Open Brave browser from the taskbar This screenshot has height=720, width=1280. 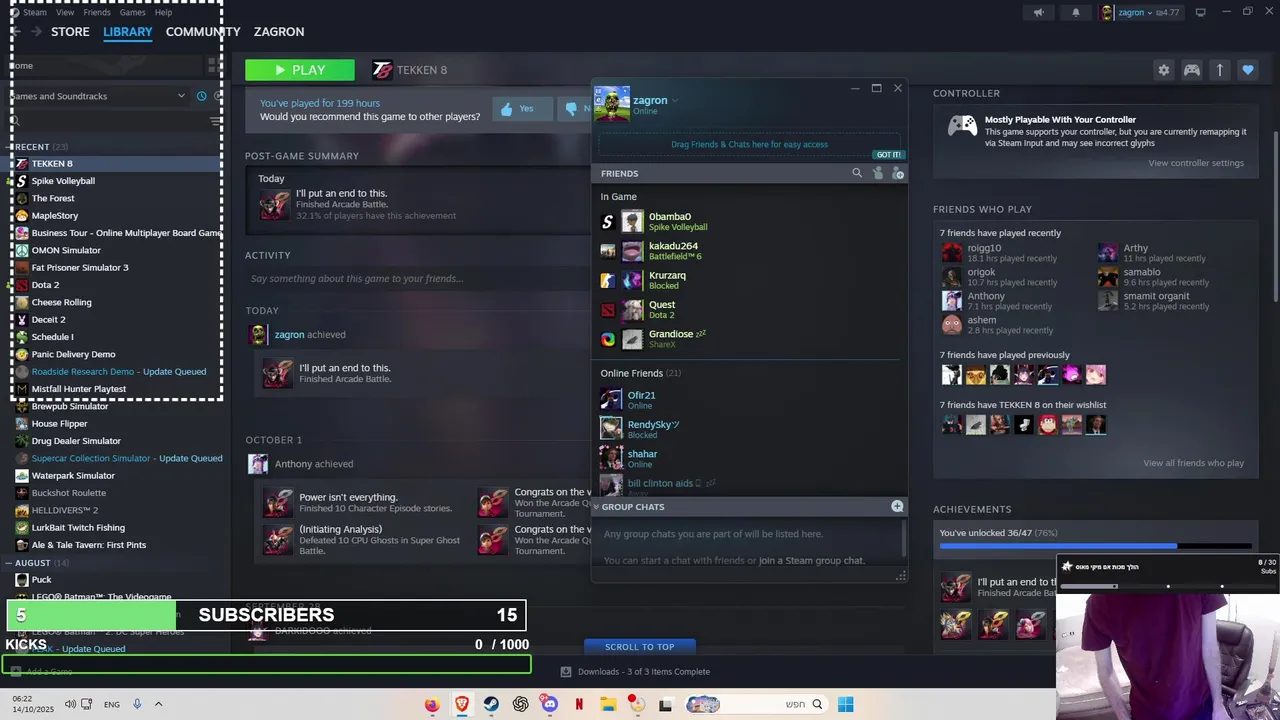click(x=462, y=704)
